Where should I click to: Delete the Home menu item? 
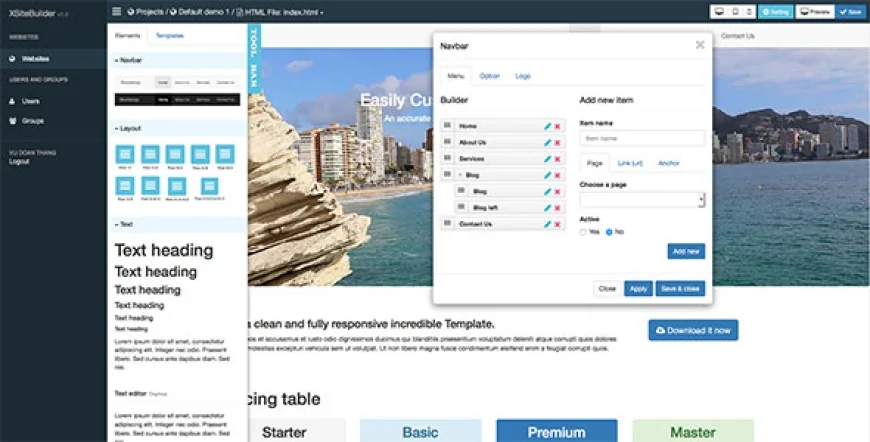coord(557,126)
